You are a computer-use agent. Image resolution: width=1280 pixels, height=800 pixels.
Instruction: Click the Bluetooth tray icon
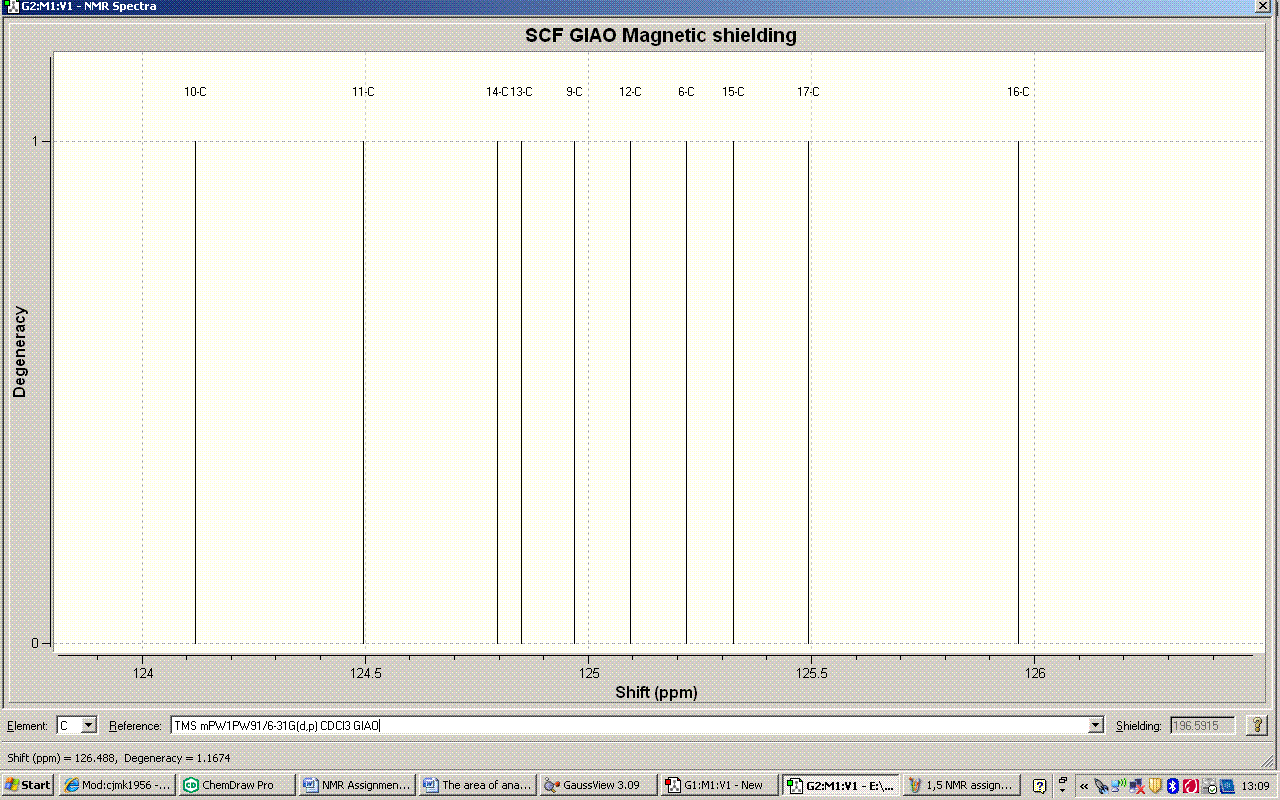pos(1173,786)
